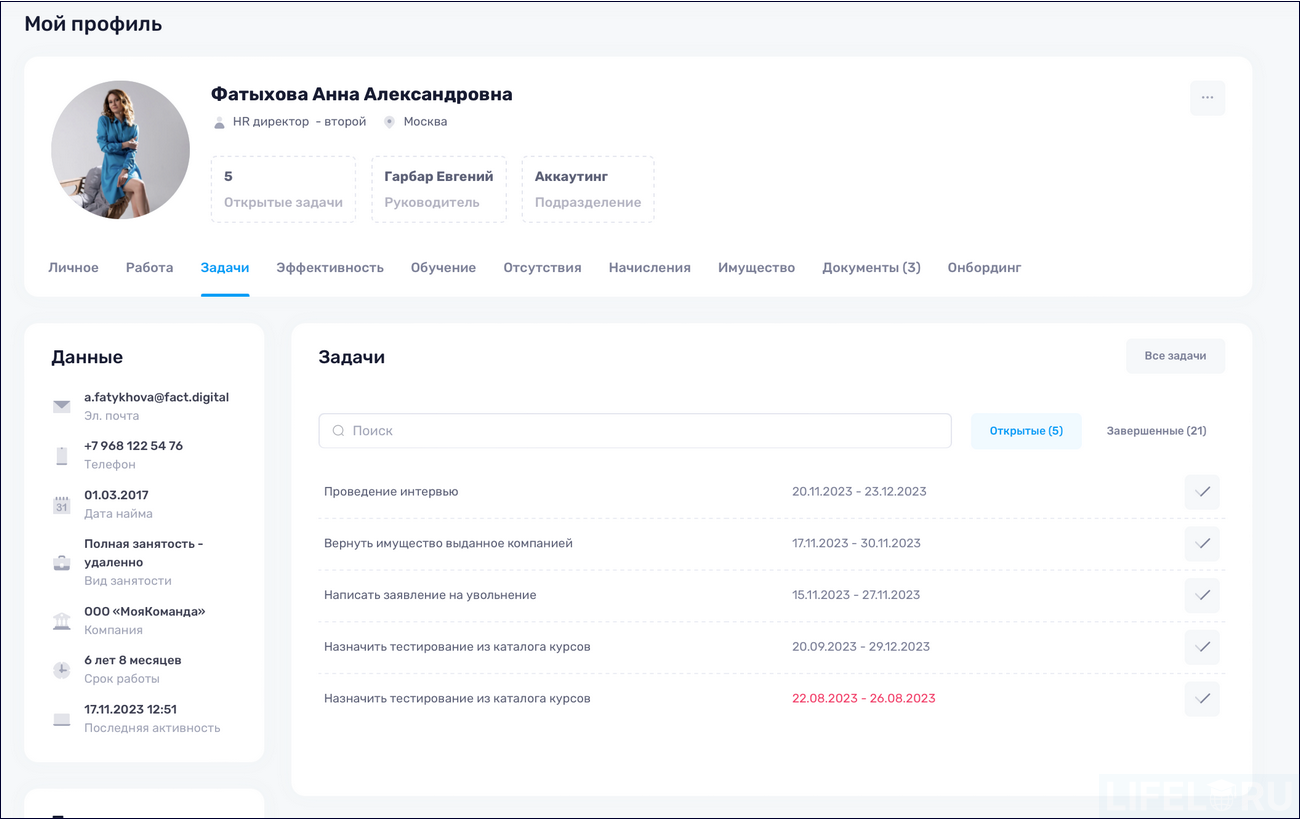Complete the task Вернуть имущество выданное компанией

[1202, 543]
